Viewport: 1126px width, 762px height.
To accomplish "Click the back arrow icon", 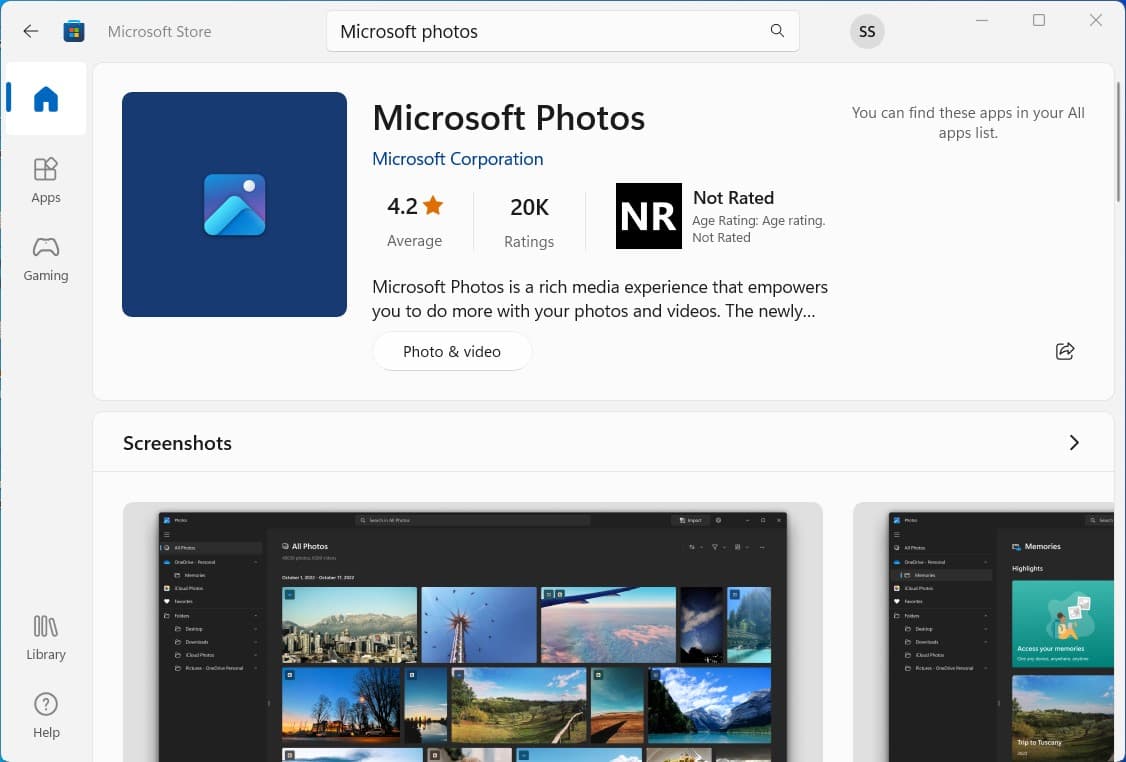I will coord(31,31).
